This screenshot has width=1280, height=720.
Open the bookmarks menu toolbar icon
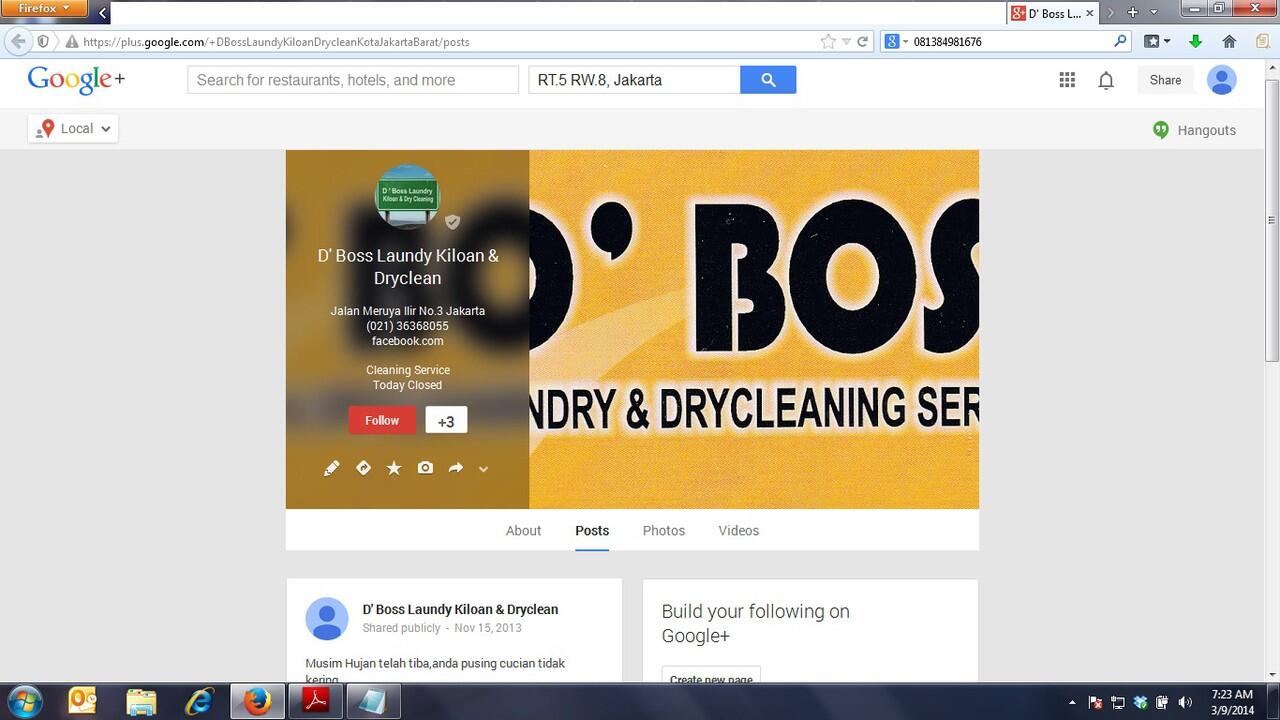tap(1157, 42)
